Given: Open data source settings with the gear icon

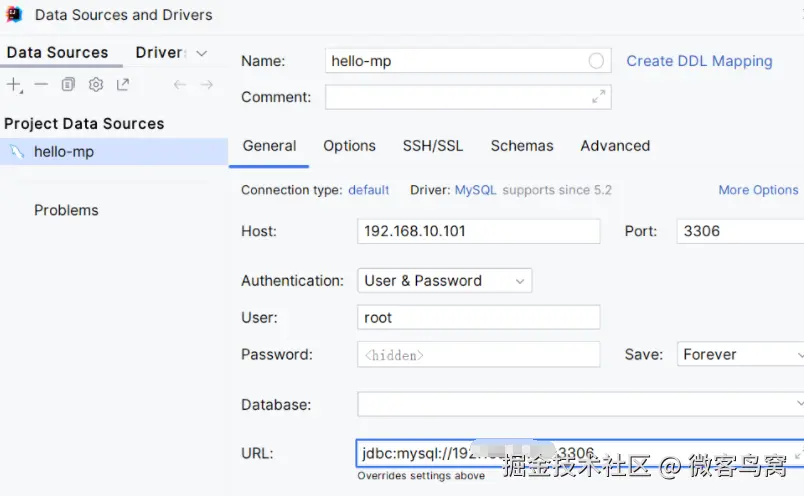Looking at the screenshot, I should click(x=96, y=84).
